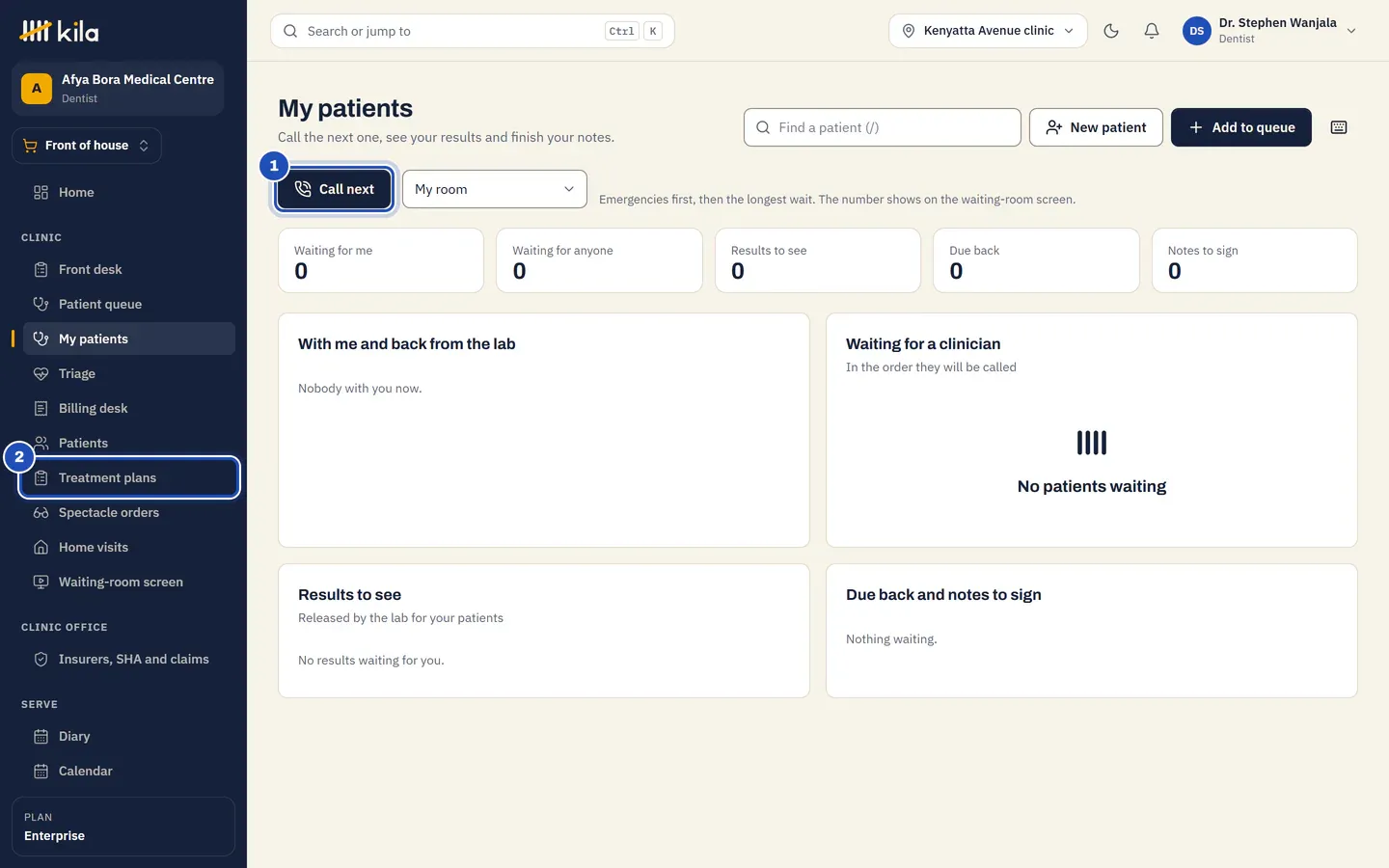Select the Results to see stat card
The width and height of the screenshot is (1389, 868).
point(818,260)
